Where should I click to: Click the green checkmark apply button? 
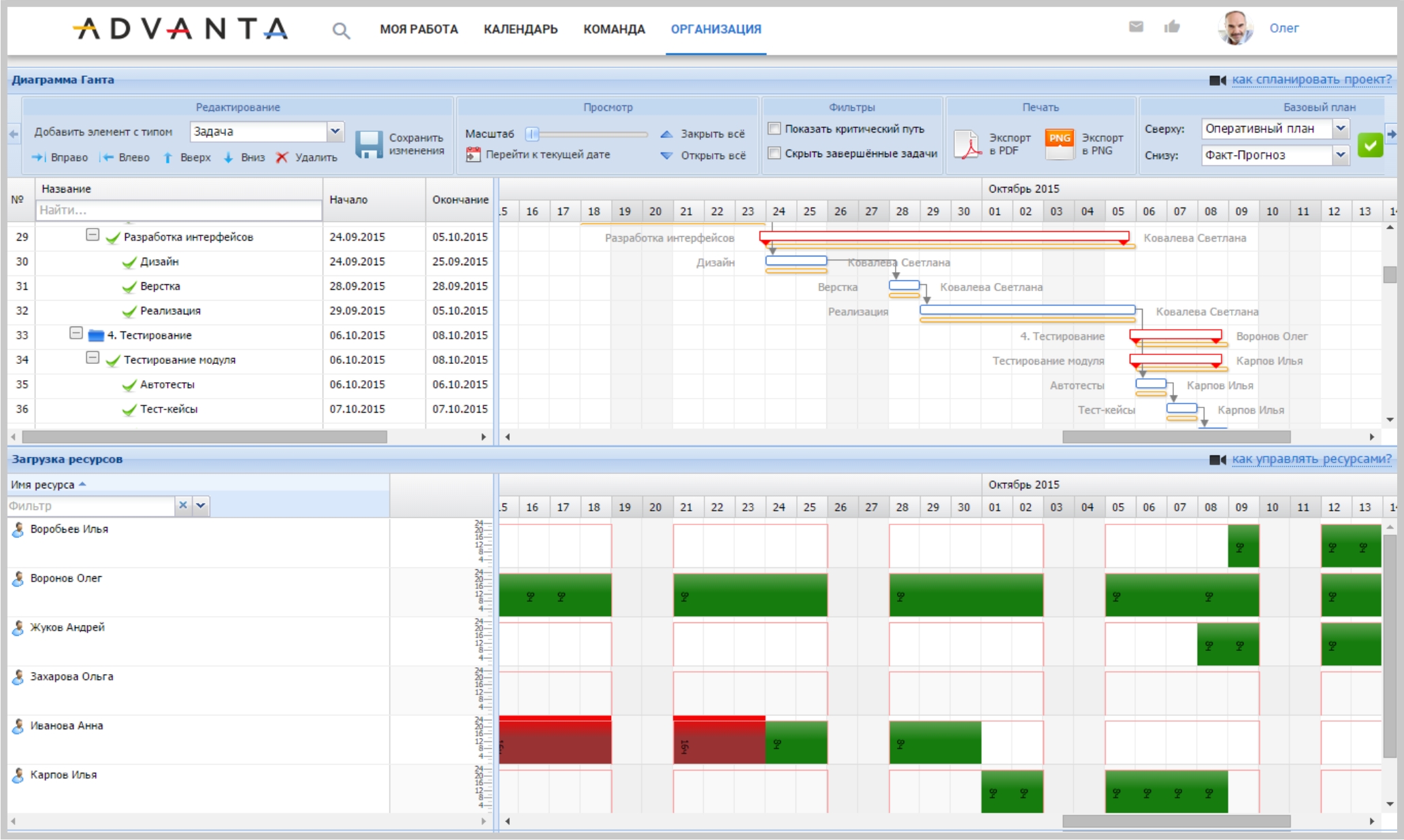click(1370, 145)
